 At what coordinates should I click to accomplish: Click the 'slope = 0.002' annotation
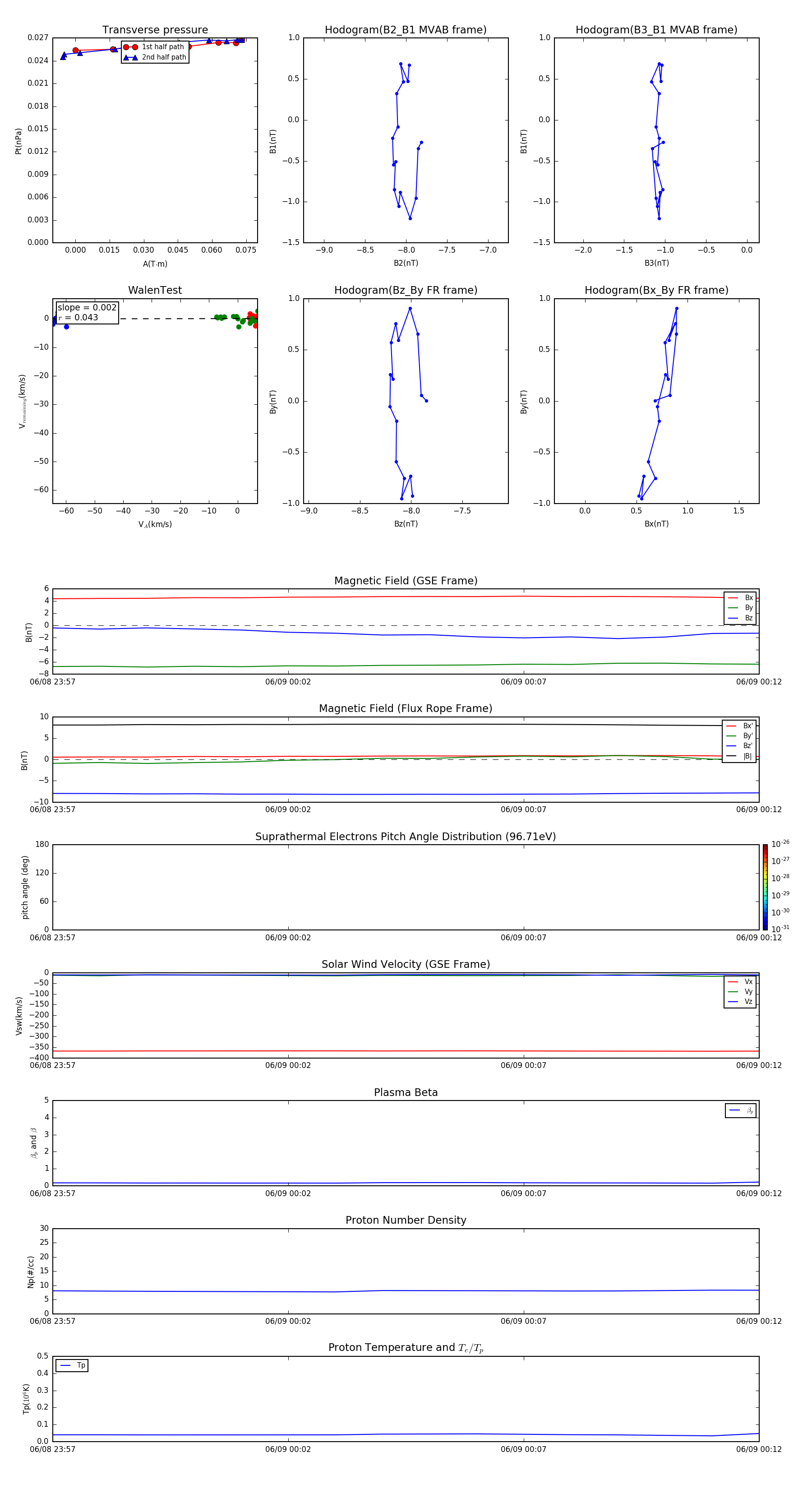pos(87,308)
